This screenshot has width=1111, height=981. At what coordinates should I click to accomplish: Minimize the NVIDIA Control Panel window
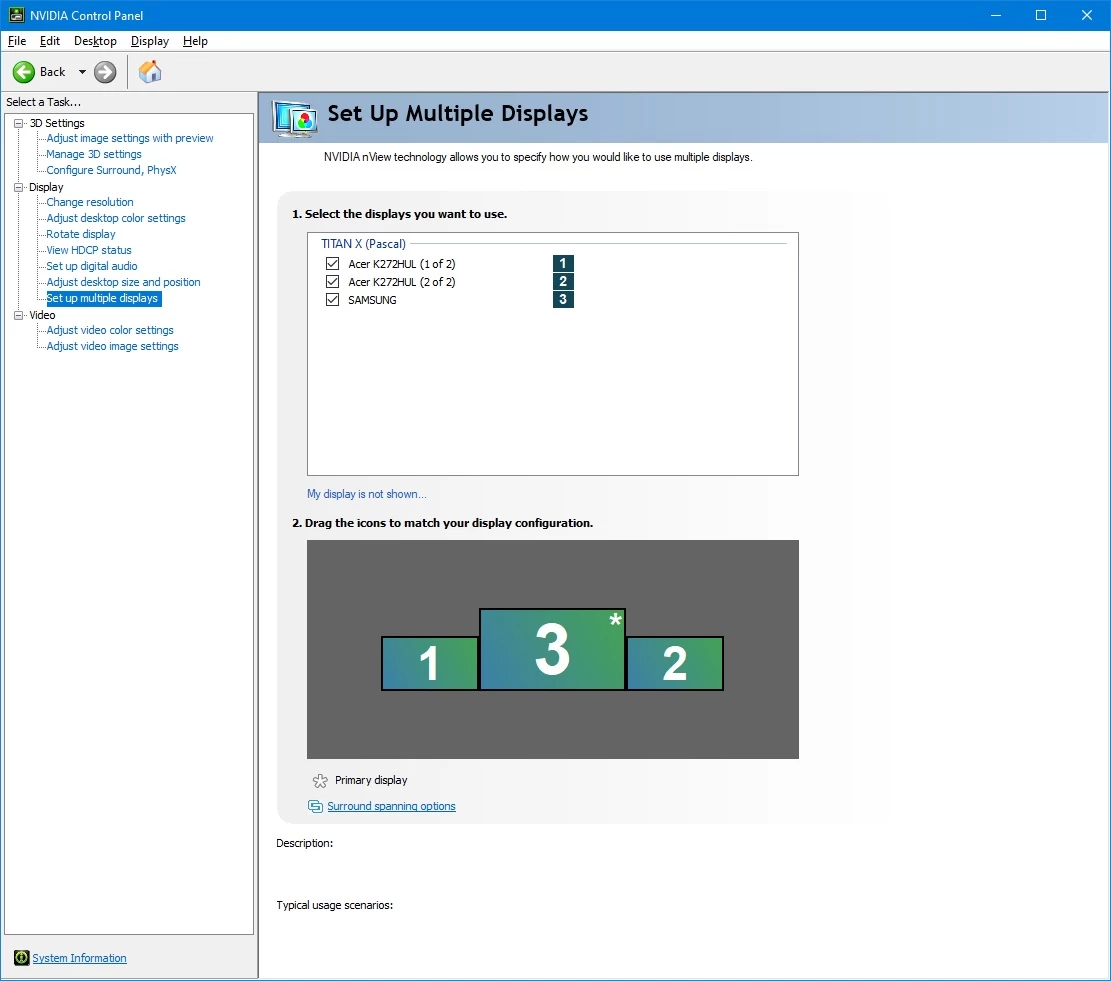tap(996, 15)
